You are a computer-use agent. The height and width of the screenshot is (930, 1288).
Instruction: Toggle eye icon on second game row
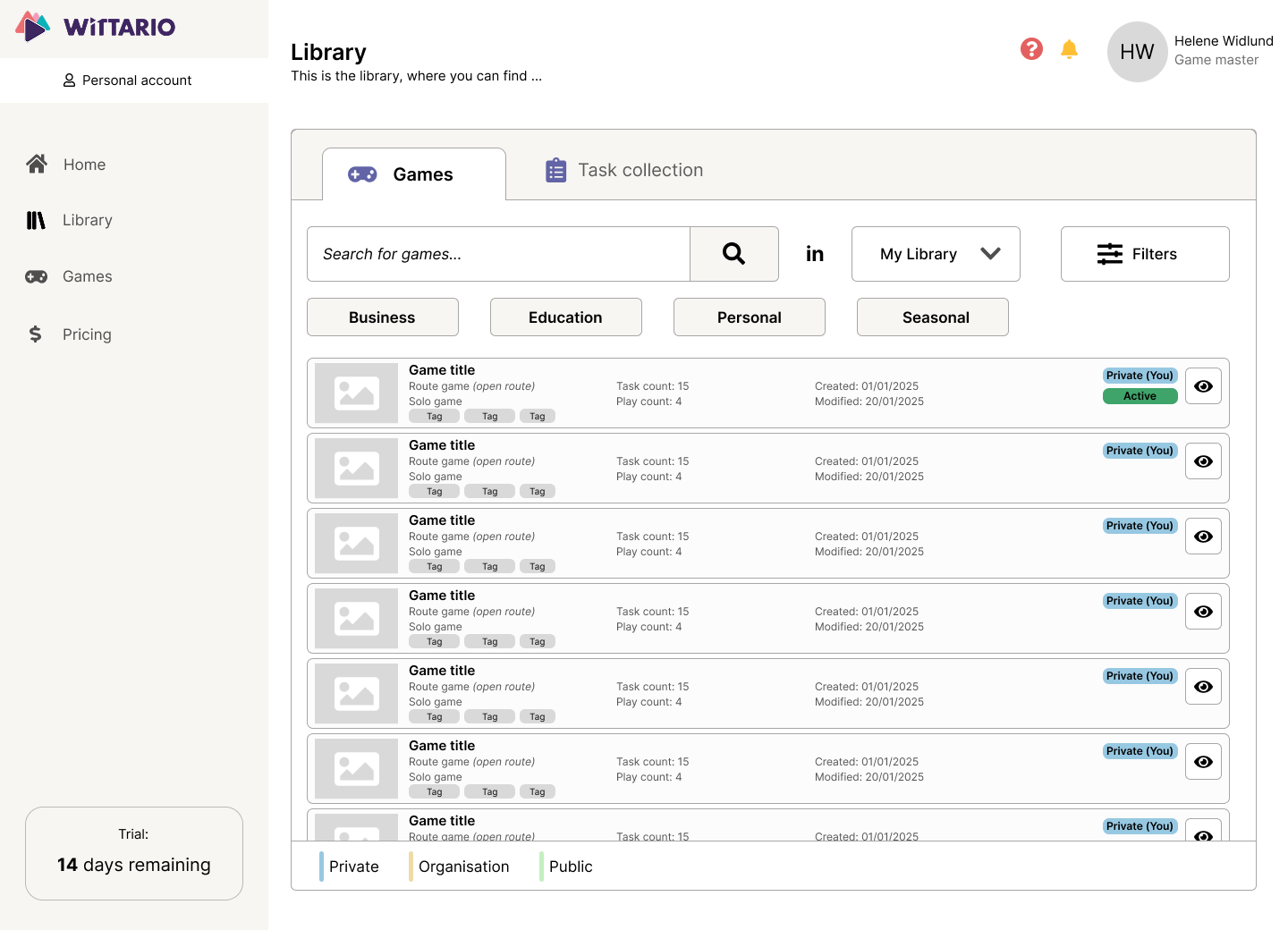[1203, 461]
